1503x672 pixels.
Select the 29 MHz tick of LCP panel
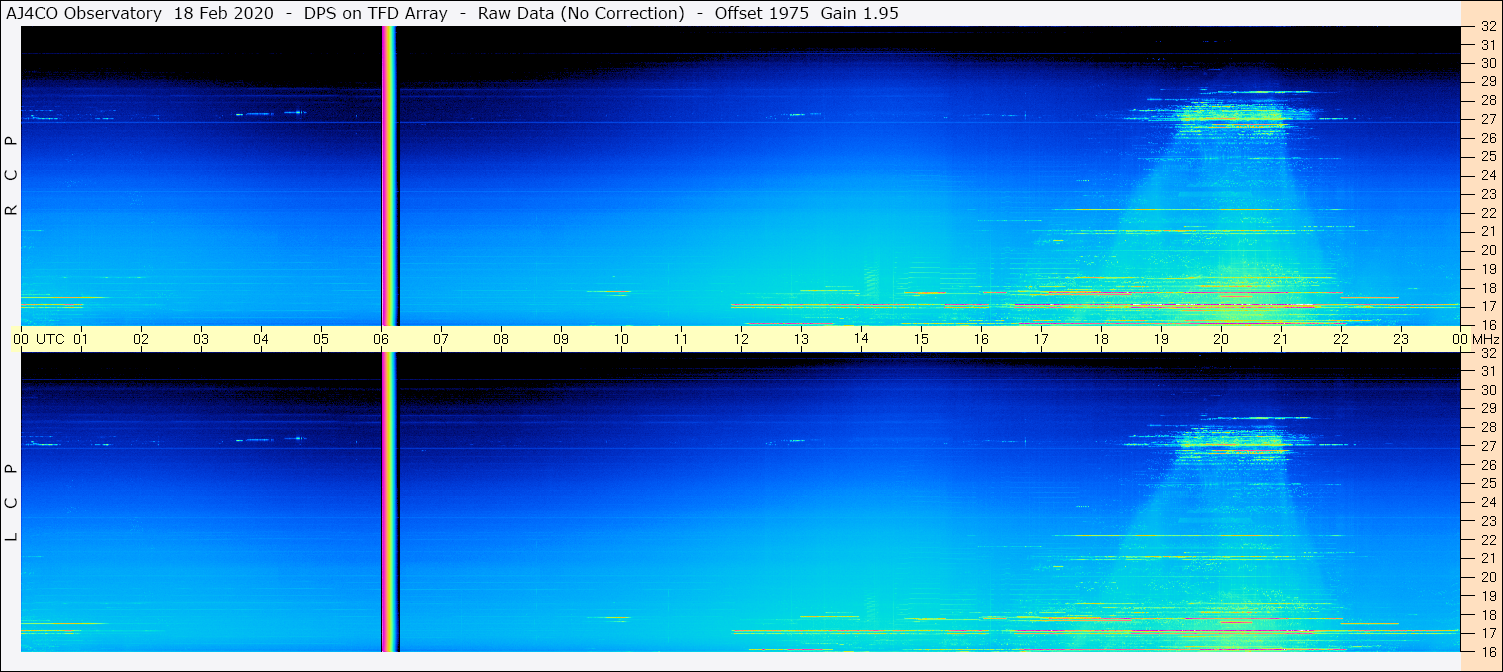1488,409
